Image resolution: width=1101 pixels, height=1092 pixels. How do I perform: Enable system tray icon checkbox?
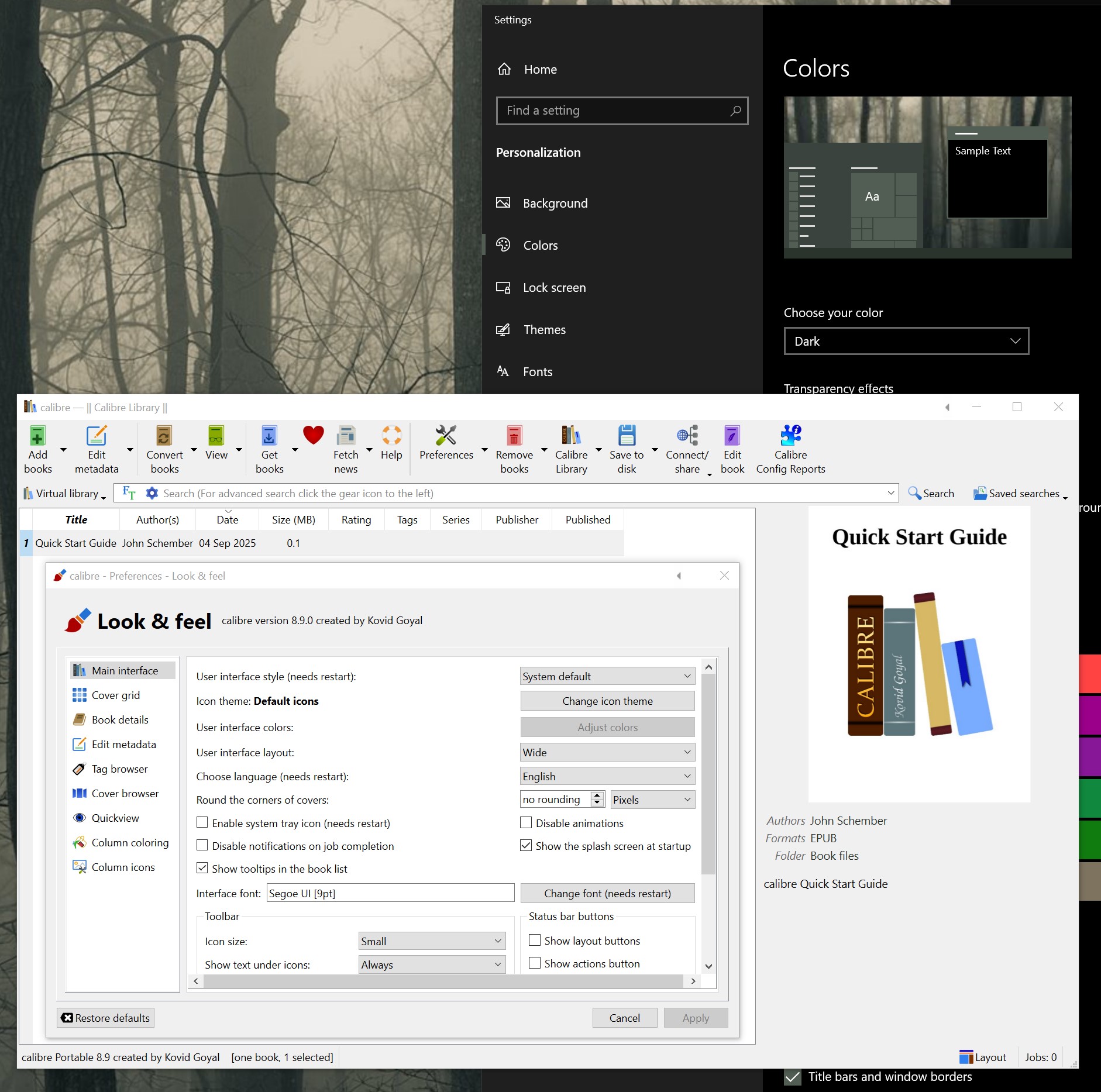[x=202, y=822]
